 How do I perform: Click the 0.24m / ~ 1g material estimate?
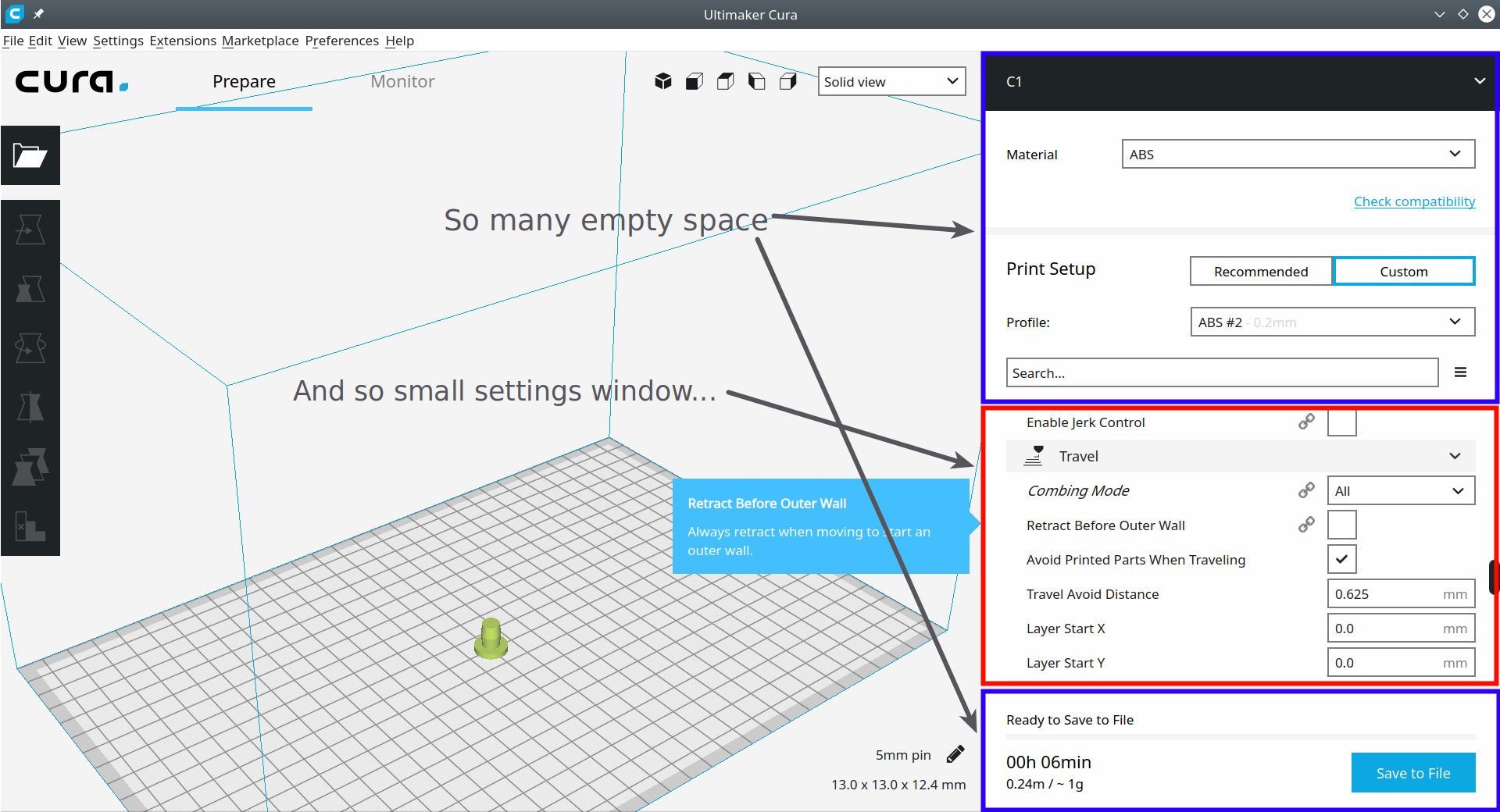1045,784
